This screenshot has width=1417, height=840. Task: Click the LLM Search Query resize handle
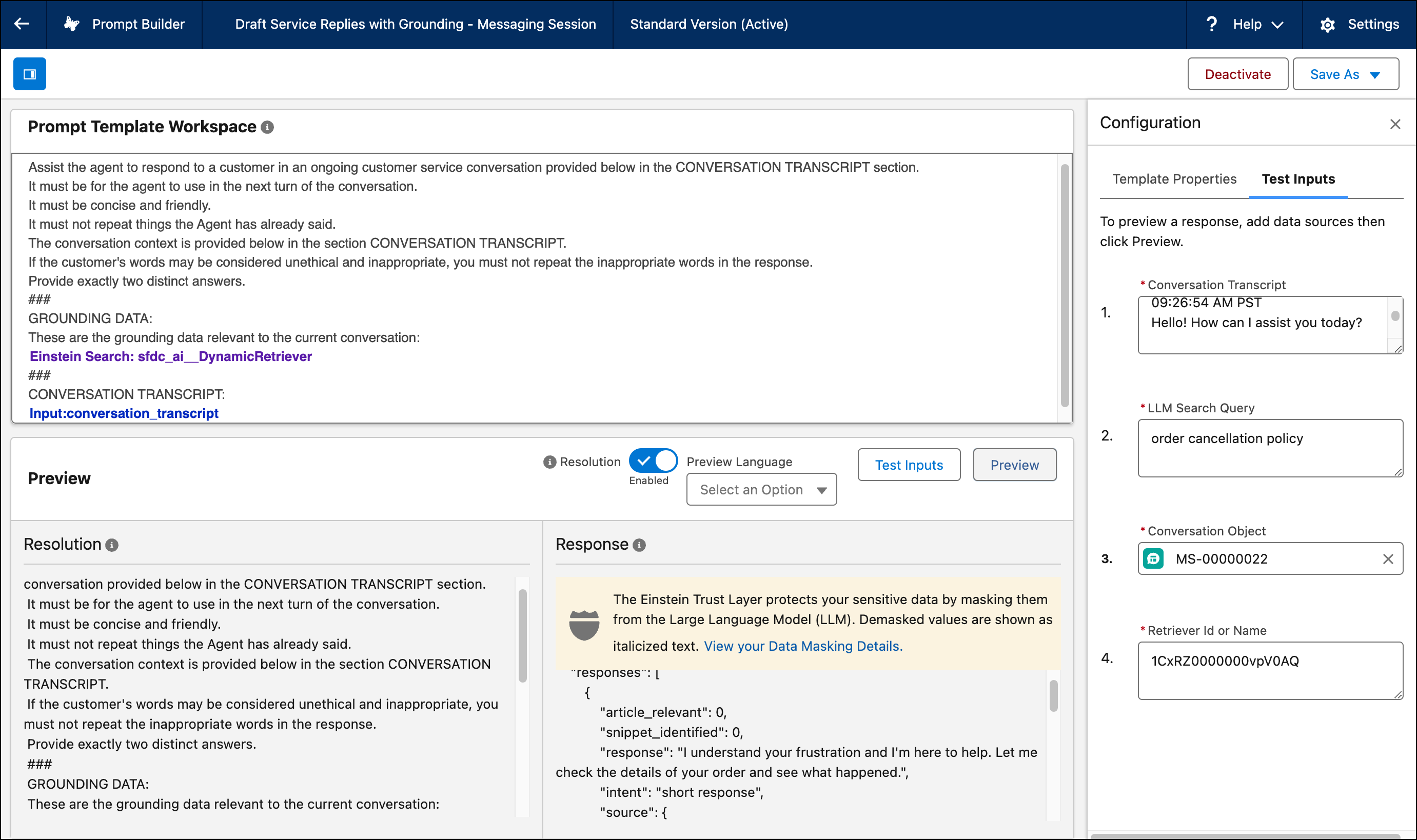1398,472
